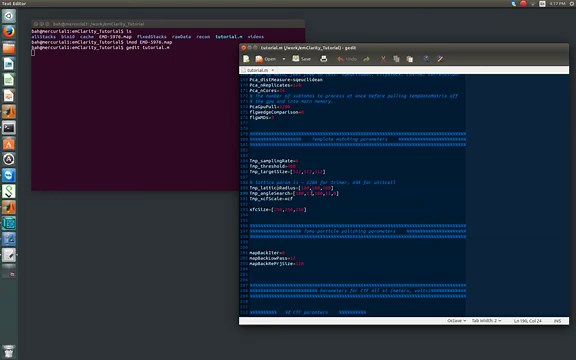The height and width of the screenshot is (360, 576).
Task: Select fixedStacks in terminal listing
Action: pyautogui.click(x=151, y=37)
